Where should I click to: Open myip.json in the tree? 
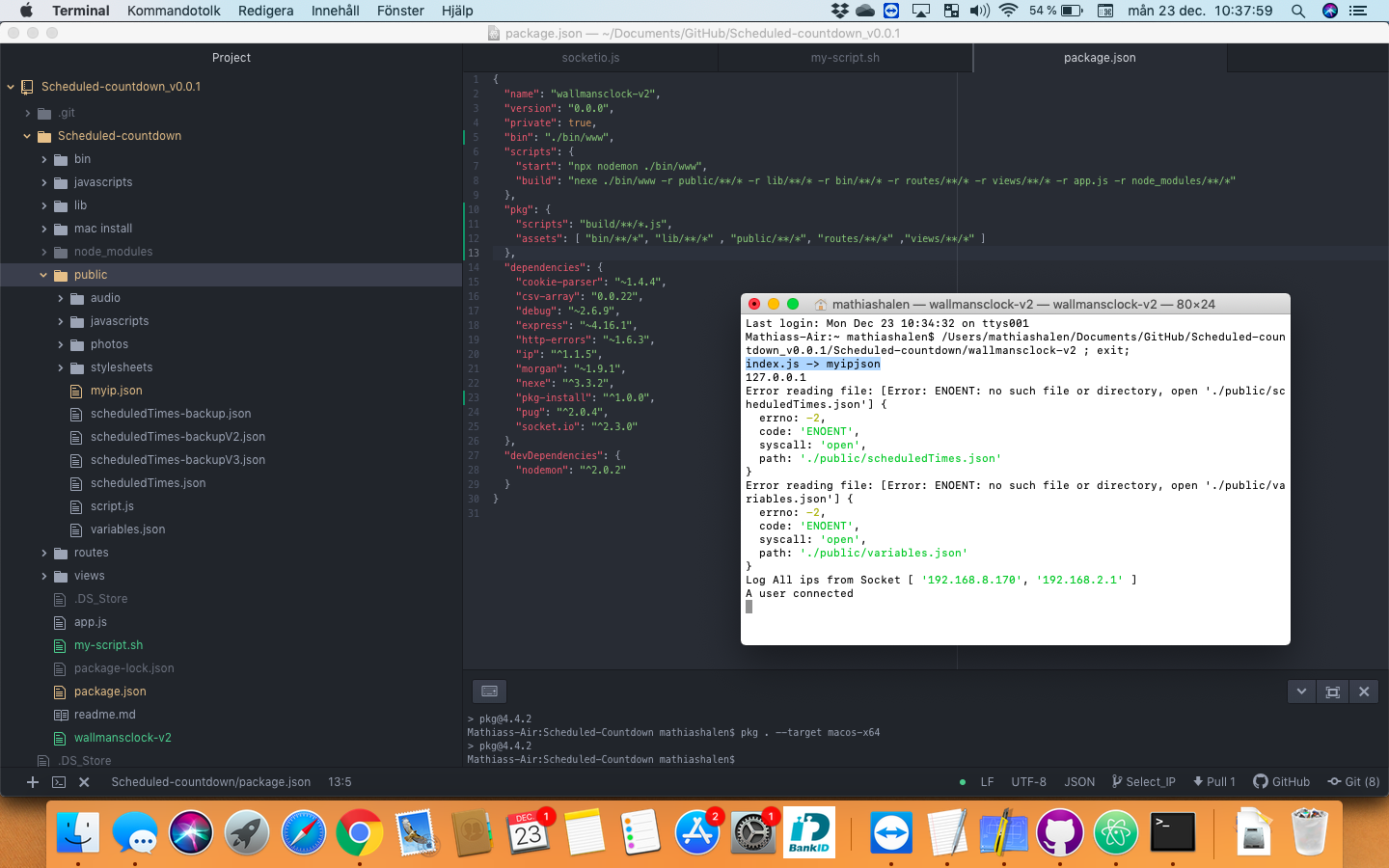click(x=116, y=391)
